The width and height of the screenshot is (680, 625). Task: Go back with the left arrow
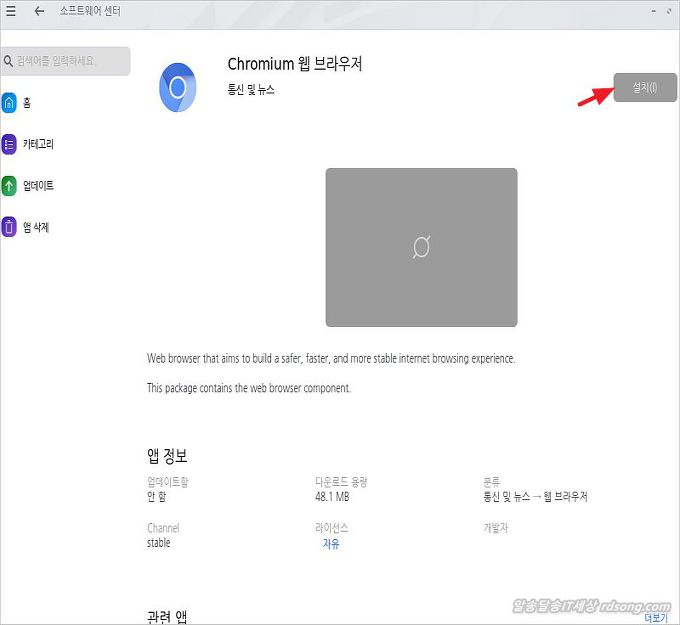point(39,11)
